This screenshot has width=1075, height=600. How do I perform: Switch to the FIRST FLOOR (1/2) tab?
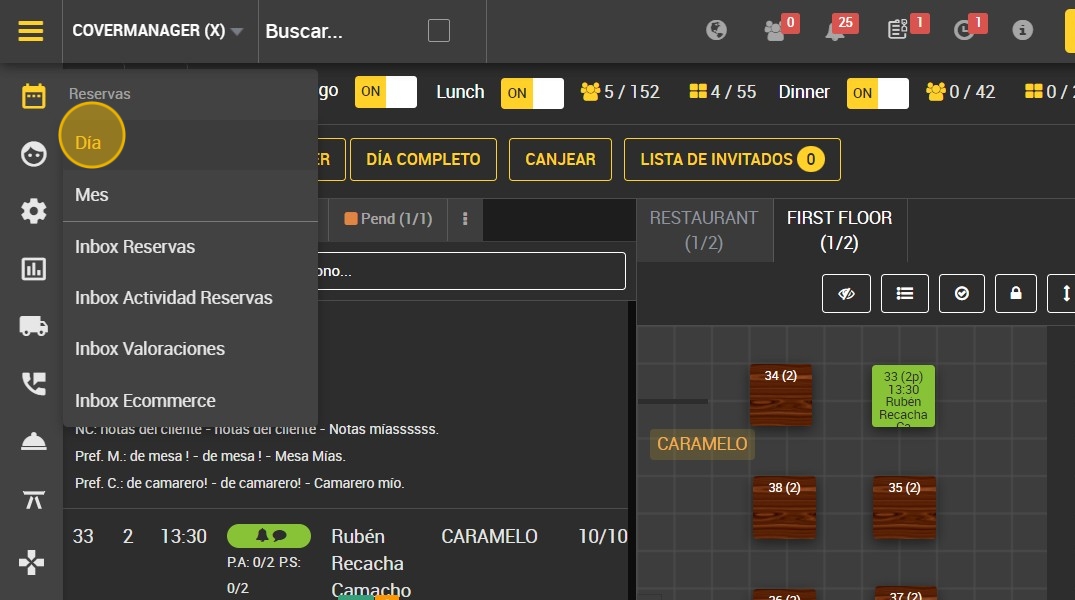[840, 230]
